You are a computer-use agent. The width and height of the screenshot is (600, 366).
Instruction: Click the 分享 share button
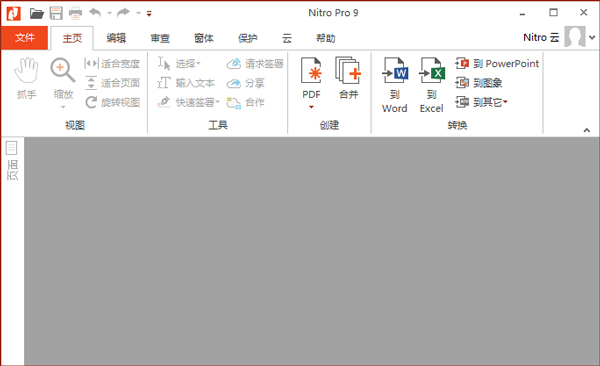pyautogui.click(x=246, y=83)
